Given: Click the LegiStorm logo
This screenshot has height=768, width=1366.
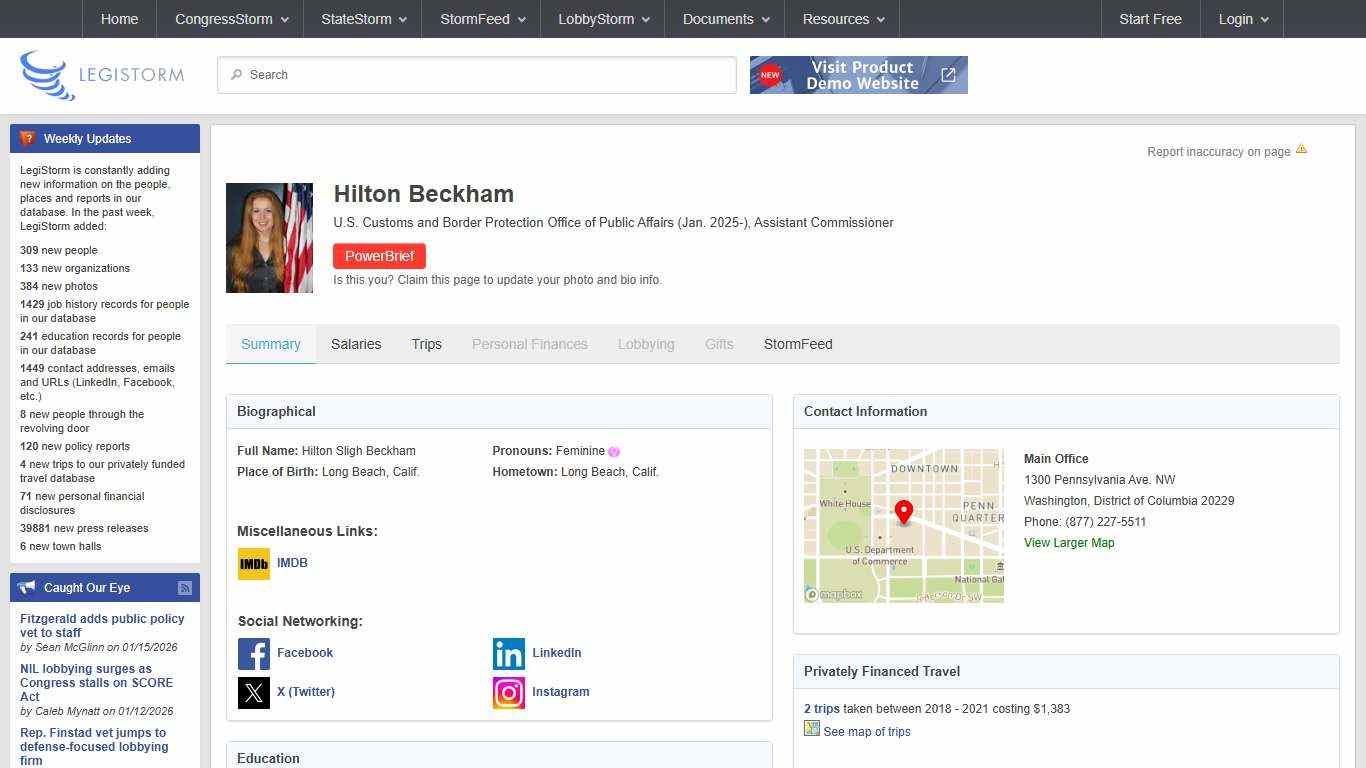Looking at the screenshot, I should 102,75.
